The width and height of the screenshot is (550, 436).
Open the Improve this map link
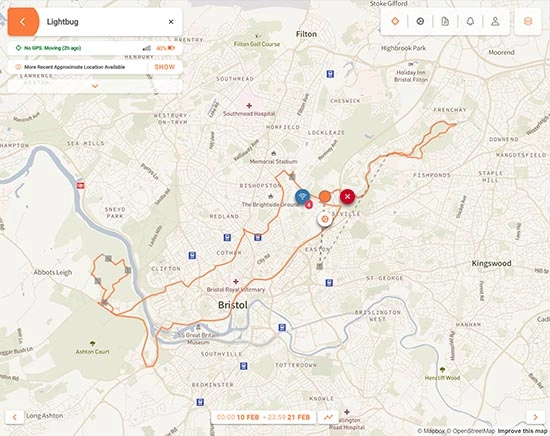[522, 431]
